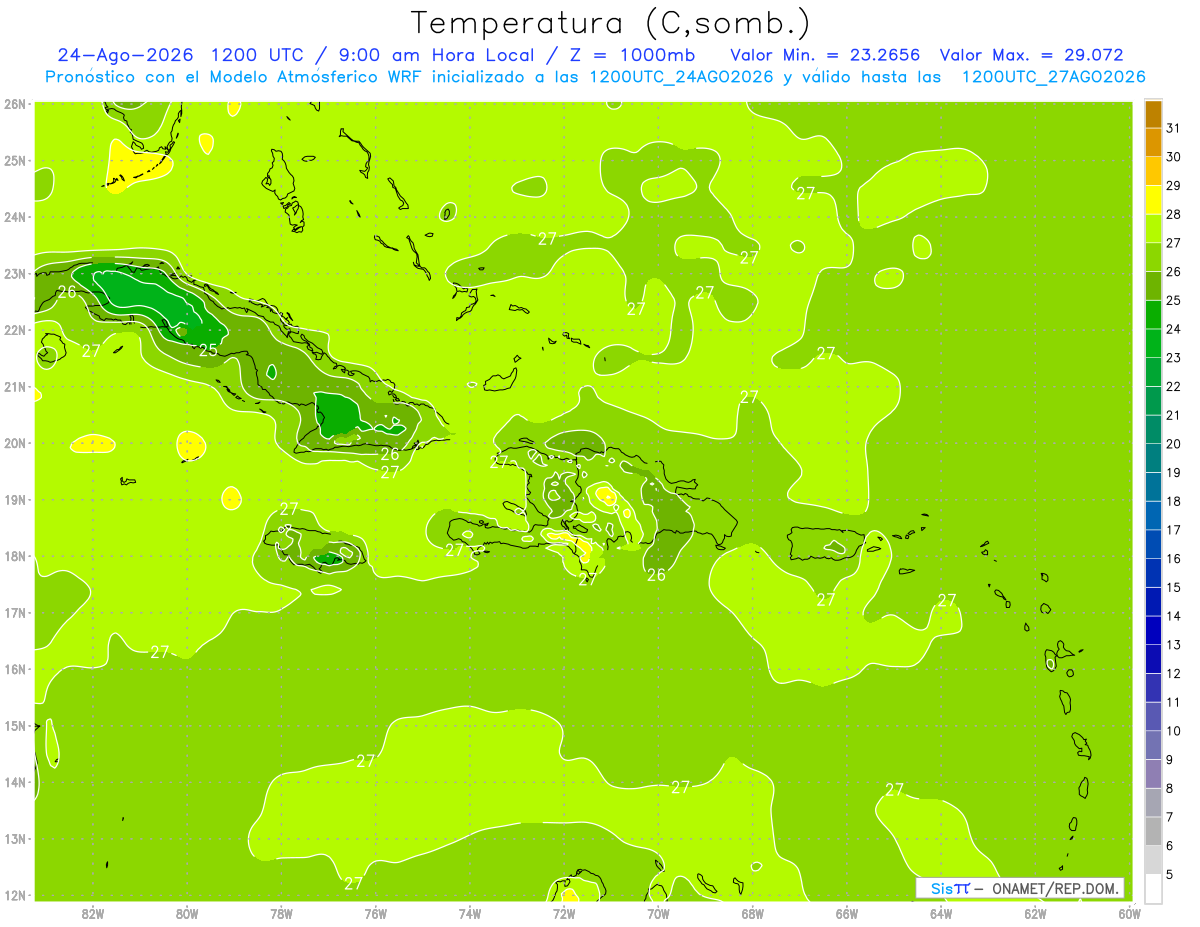Image resolution: width=1200 pixels, height=927 pixels.
Task: Pick the orange legend swatch between 29 and 30
Action: 1153,172
